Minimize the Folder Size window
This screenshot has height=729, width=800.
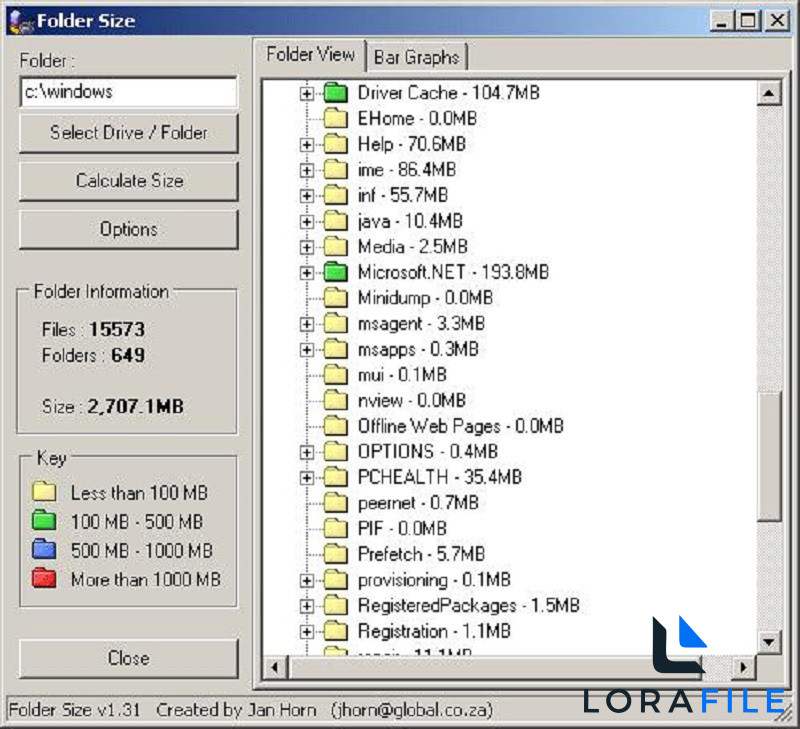[x=721, y=21]
